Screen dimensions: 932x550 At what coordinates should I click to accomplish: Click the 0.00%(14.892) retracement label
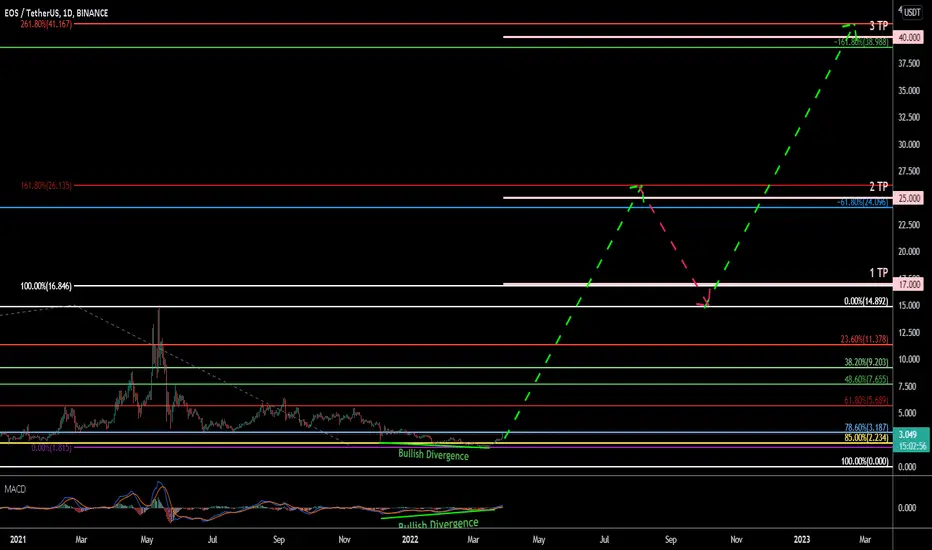point(866,301)
